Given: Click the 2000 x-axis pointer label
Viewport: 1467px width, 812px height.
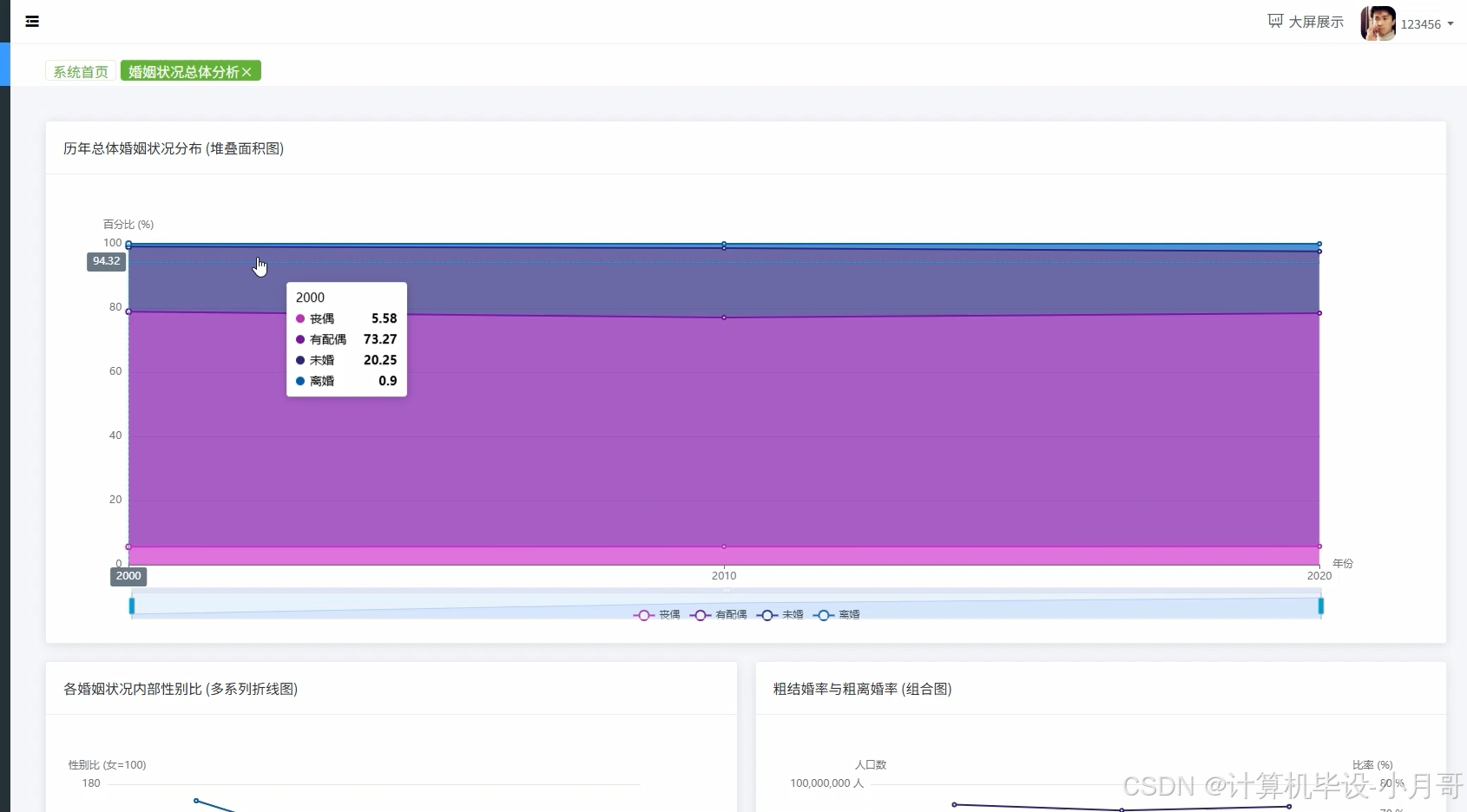Looking at the screenshot, I should click(128, 576).
